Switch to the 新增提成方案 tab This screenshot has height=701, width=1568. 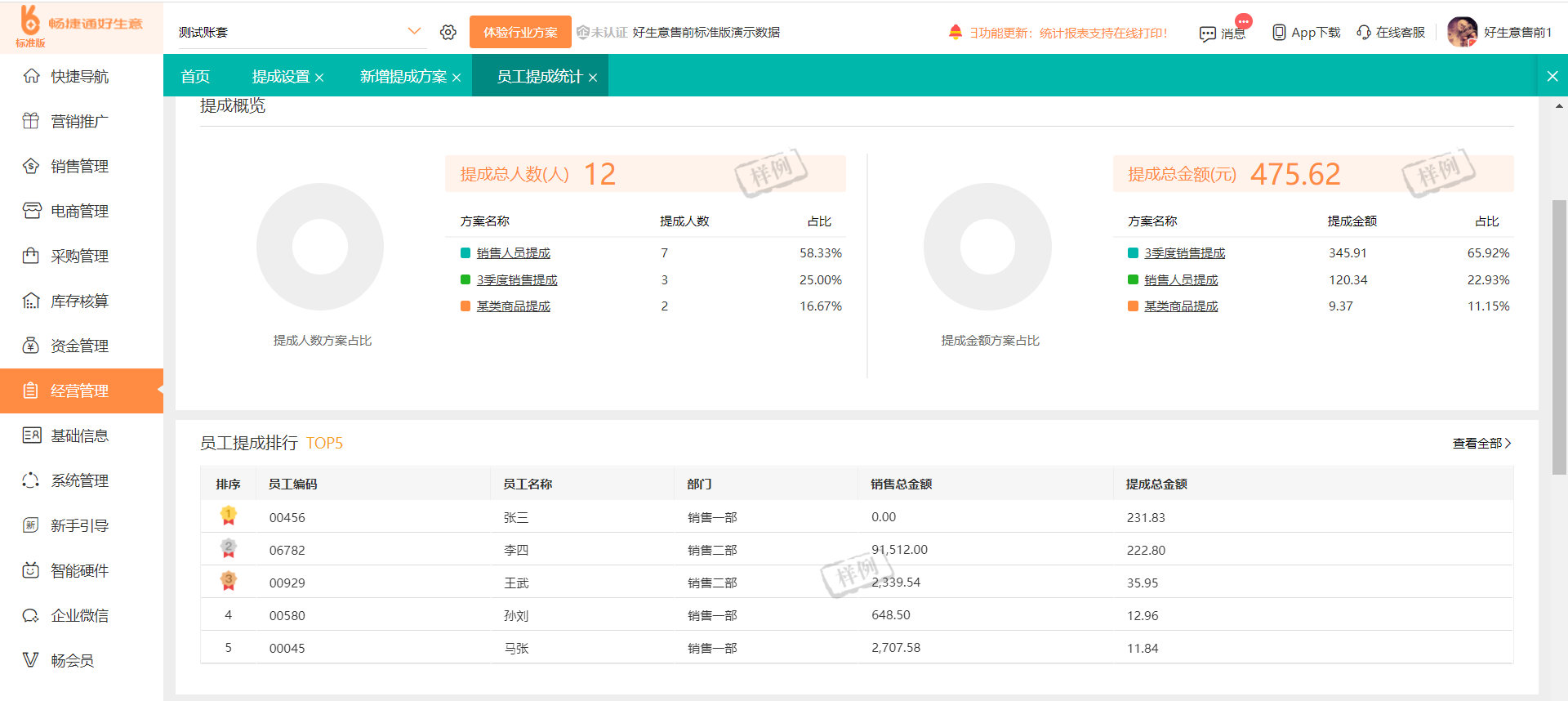coord(403,76)
